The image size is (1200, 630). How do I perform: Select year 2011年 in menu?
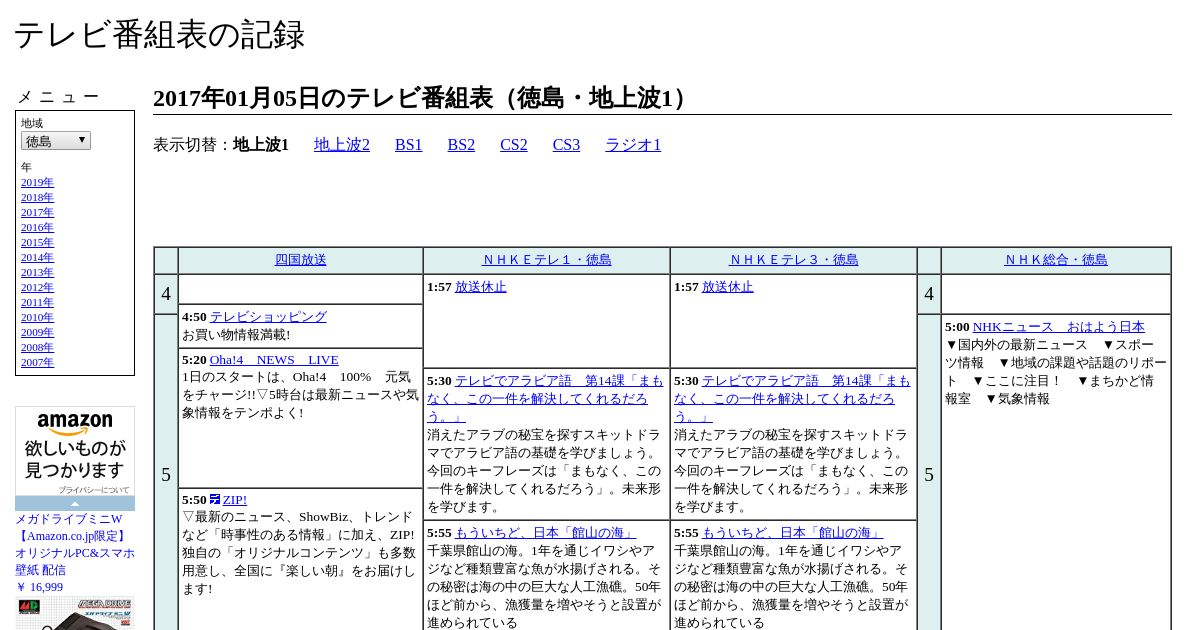click(x=37, y=302)
